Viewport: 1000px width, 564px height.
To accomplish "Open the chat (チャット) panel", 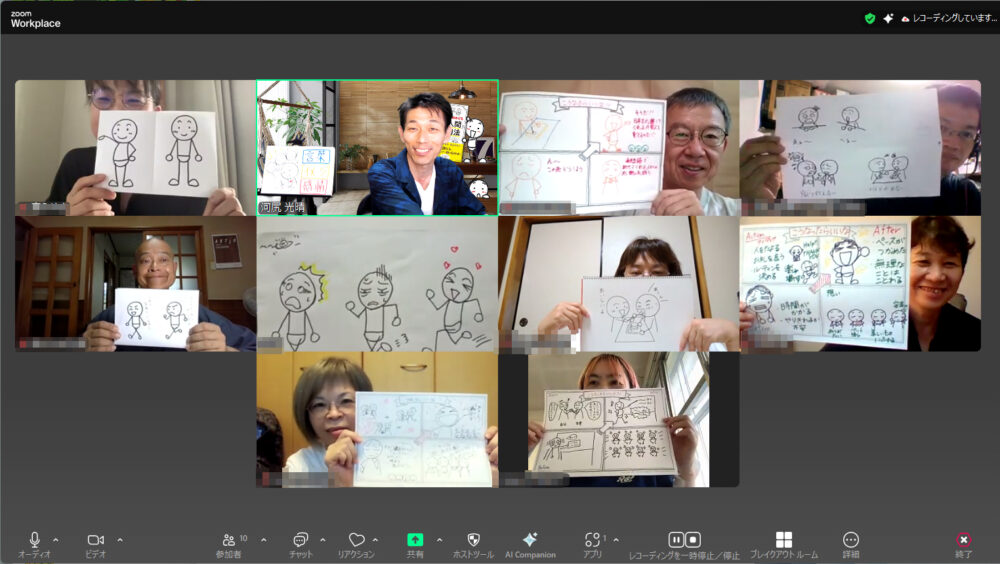I will click(300, 540).
